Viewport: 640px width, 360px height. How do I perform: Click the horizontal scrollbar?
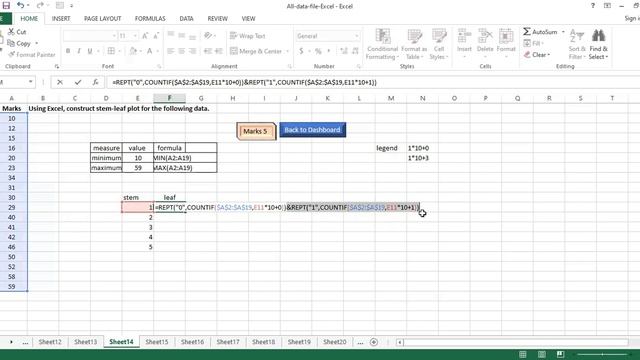(516, 342)
